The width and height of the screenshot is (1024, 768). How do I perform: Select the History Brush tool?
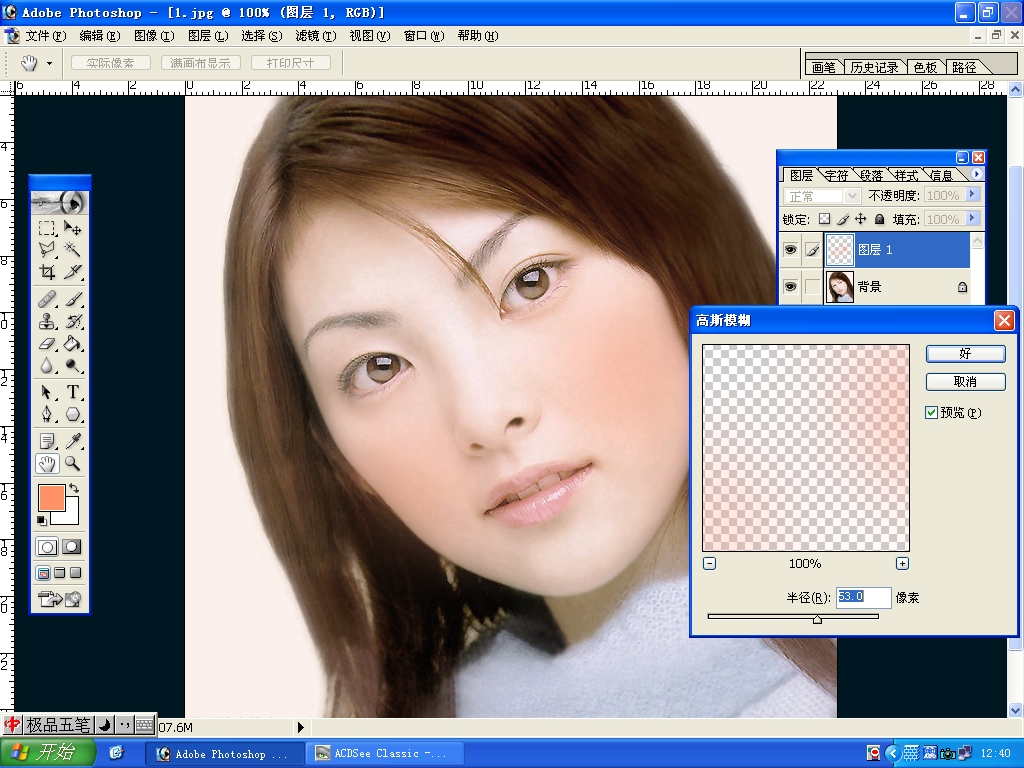pyautogui.click(x=72, y=321)
